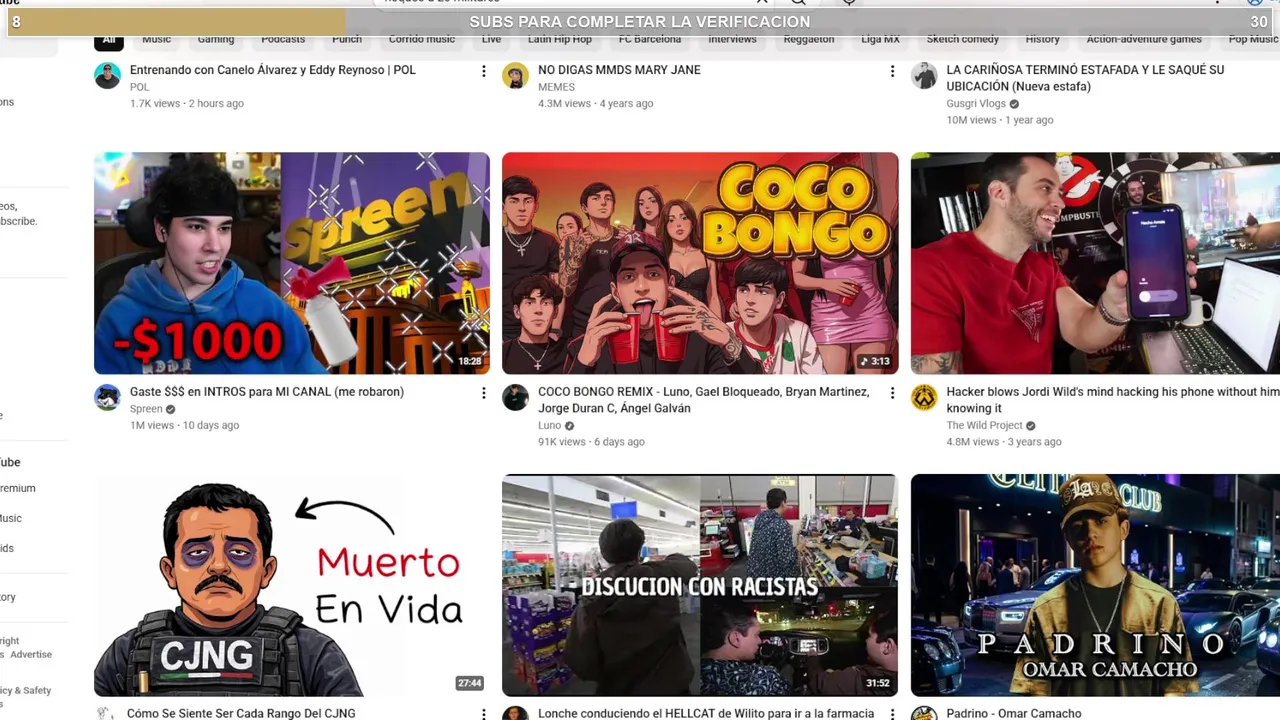1280x720 pixels.
Task: Open the PADRINO Omar Camacho thumbnail
Action: [1095, 585]
